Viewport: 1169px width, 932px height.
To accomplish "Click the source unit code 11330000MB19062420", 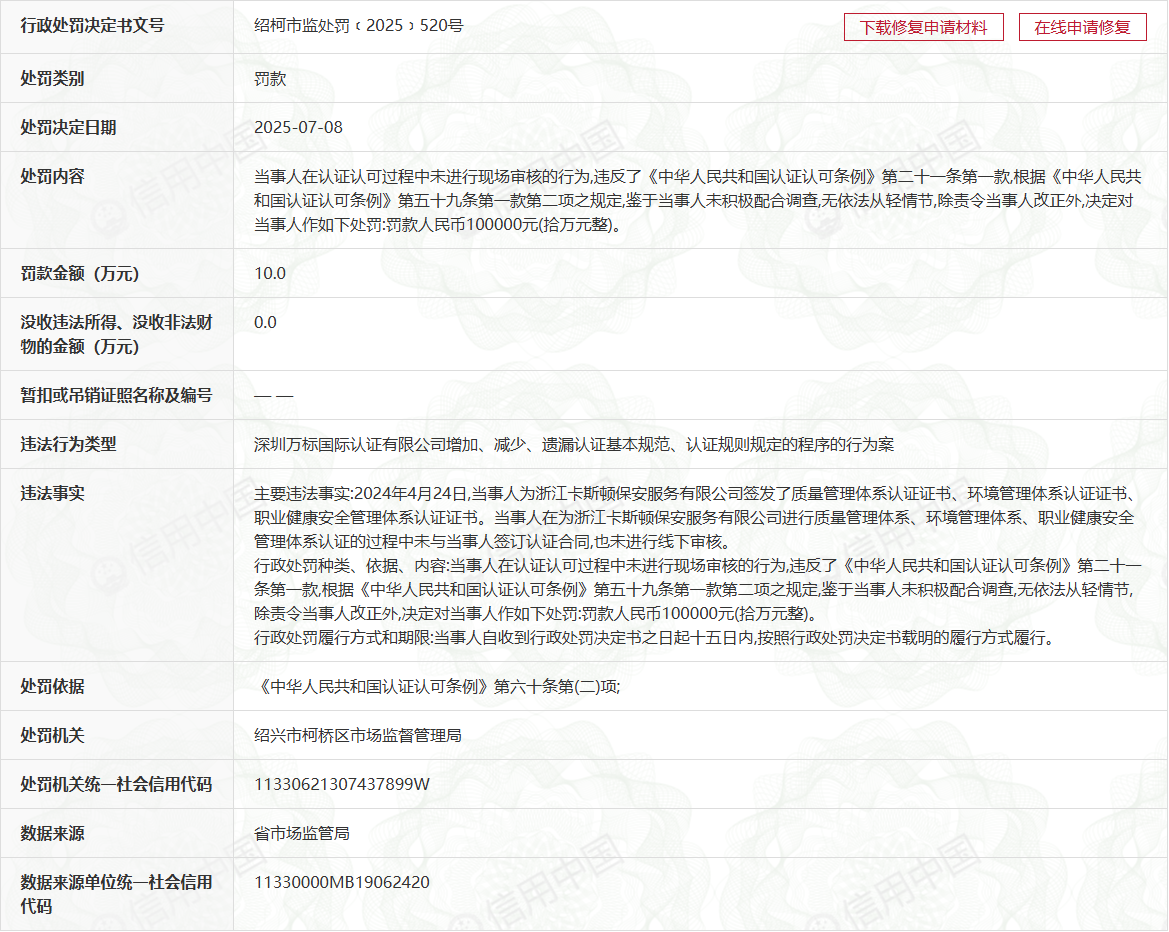I will (x=342, y=882).
